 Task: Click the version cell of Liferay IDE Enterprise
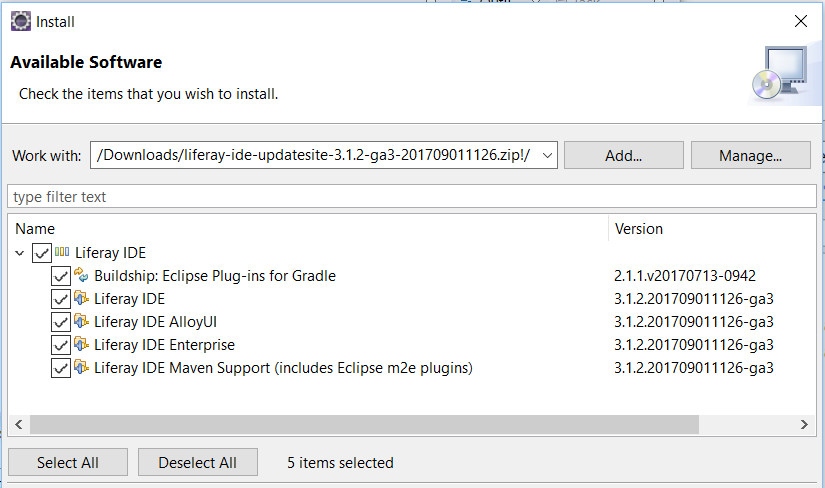693,345
